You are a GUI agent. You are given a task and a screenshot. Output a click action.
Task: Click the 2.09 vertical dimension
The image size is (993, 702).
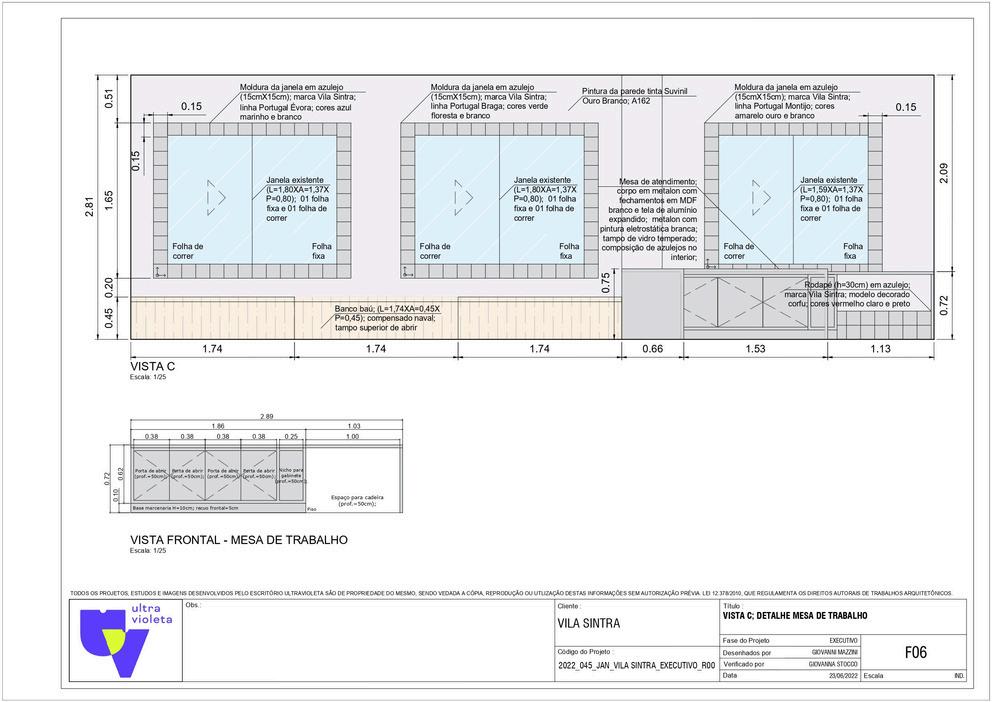click(x=944, y=174)
